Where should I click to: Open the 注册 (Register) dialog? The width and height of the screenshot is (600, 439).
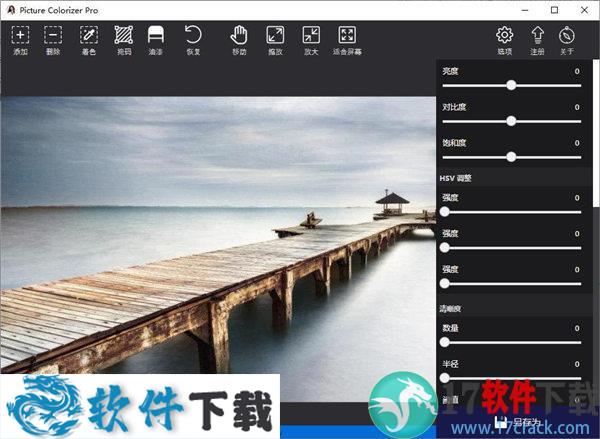point(537,36)
